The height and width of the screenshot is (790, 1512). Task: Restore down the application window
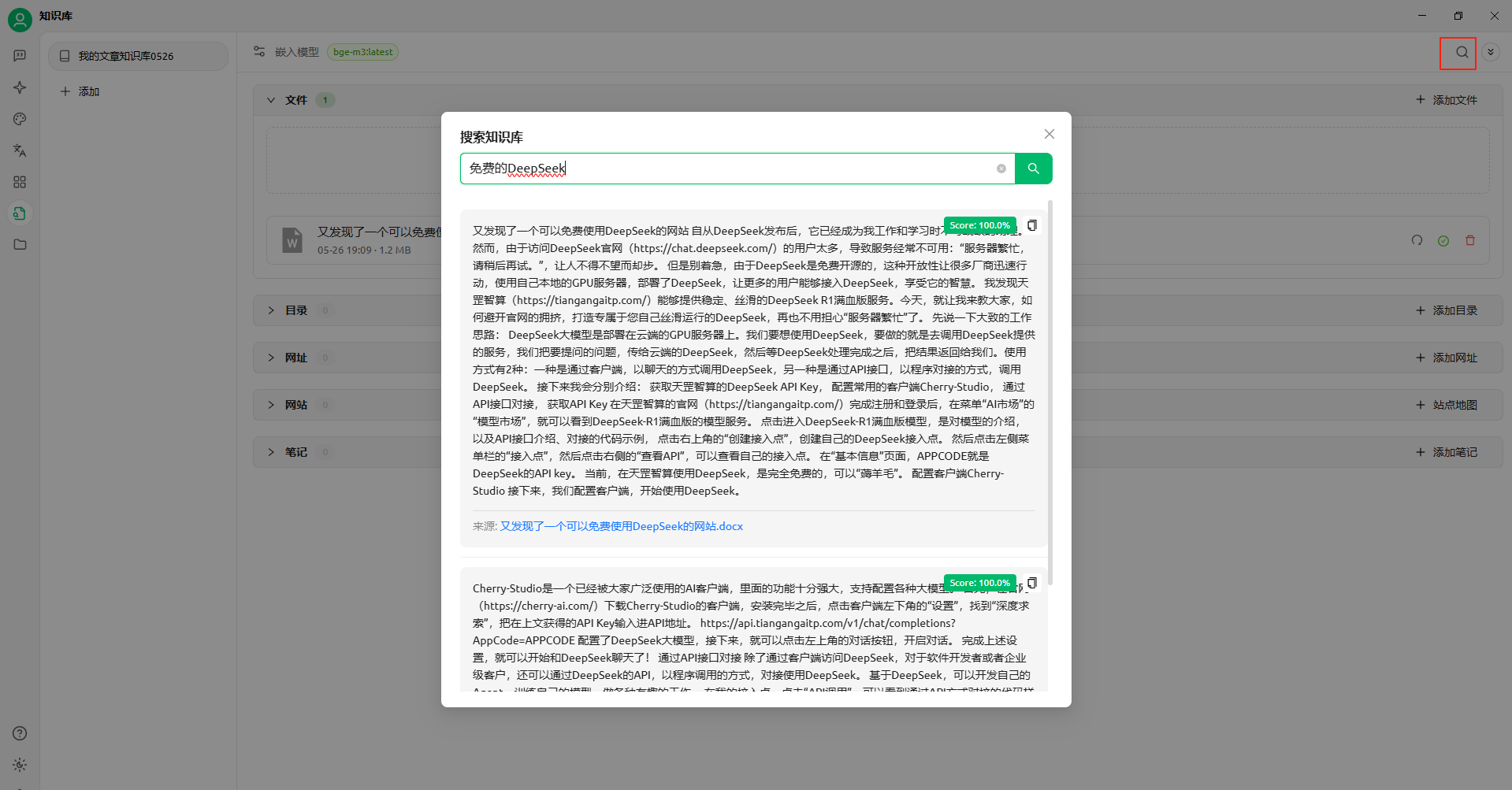(x=1458, y=16)
